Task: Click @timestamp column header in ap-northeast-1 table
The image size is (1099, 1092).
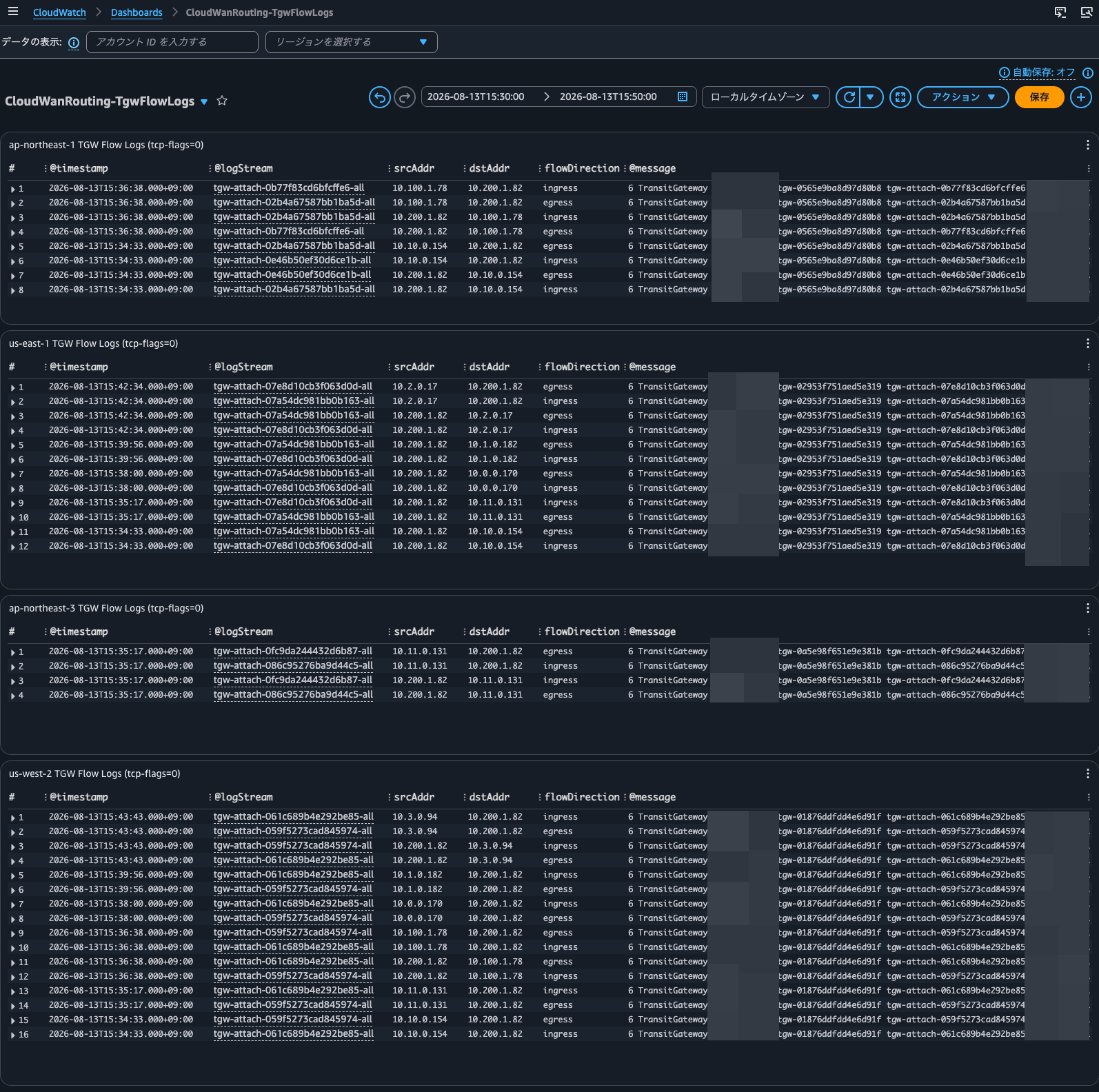Action: [79, 168]
